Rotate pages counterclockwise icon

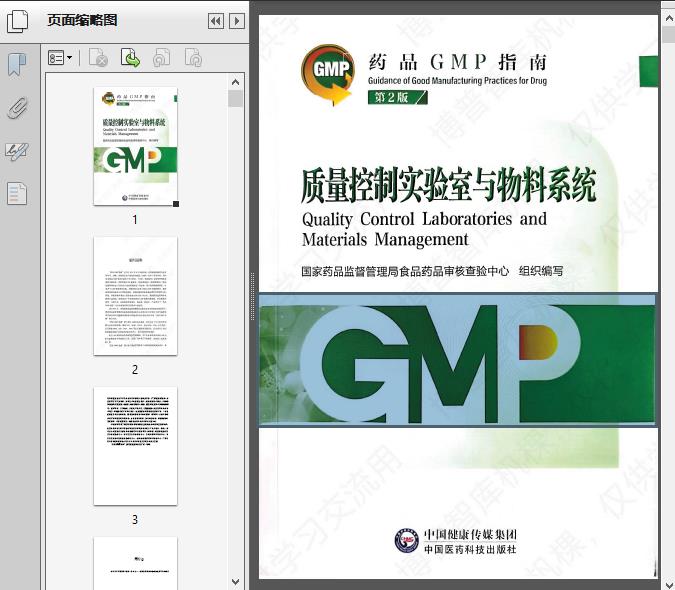(162, 58)
